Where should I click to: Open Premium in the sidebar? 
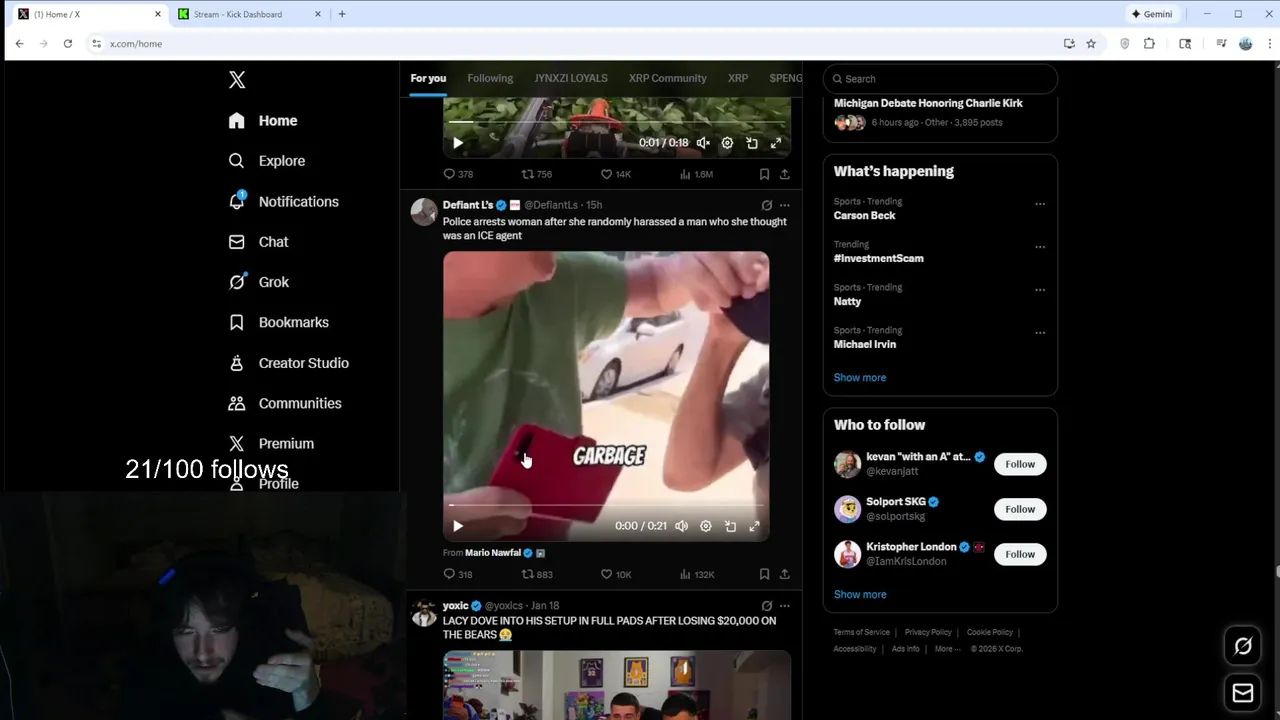click(271, 443)
